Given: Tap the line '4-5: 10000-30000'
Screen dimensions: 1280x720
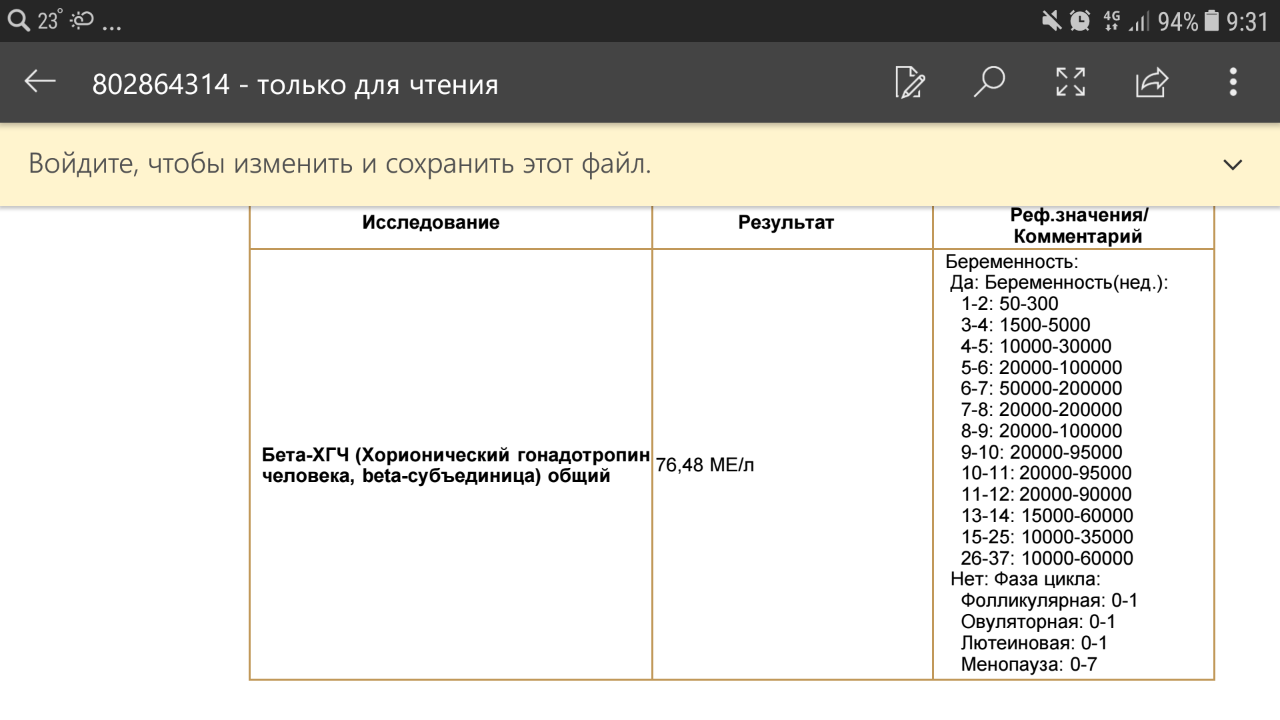Looking at the screenshot, I should [x=1036, y=346].
